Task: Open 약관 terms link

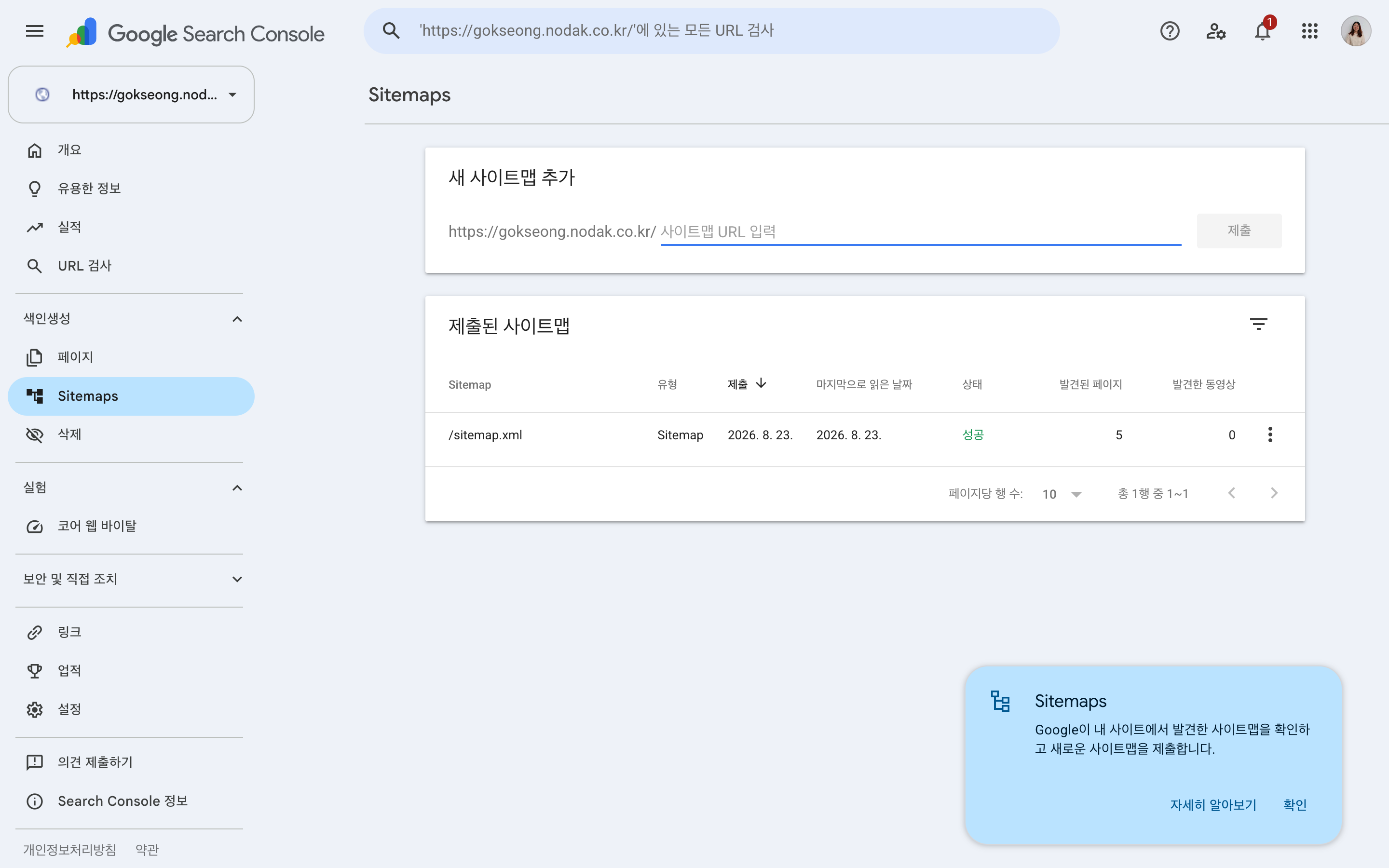Action: pyautogui.click(x=147, y=850)
